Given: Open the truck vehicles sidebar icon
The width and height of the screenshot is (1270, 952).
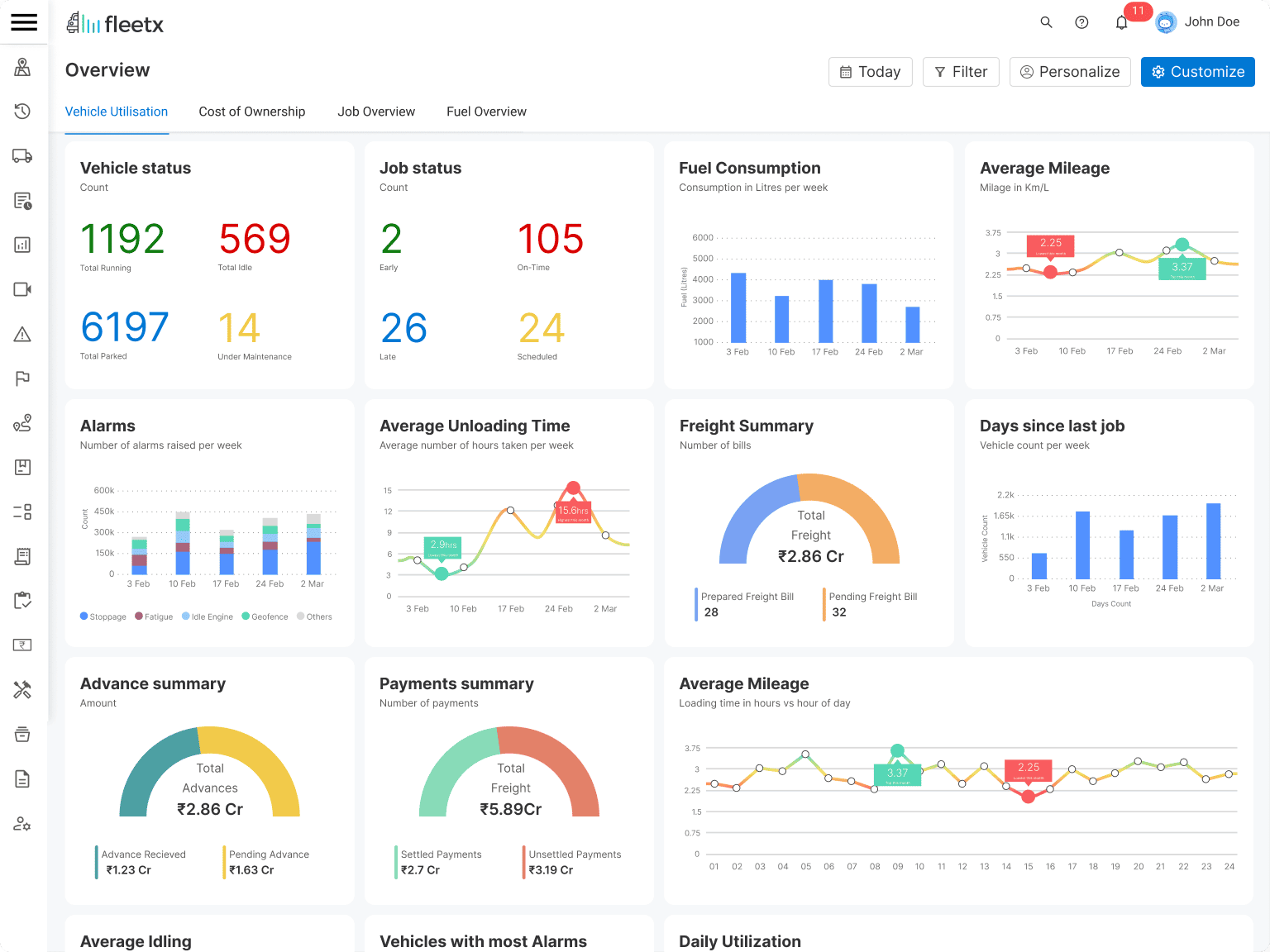Looking at the screenshot, I should point(22,156).
